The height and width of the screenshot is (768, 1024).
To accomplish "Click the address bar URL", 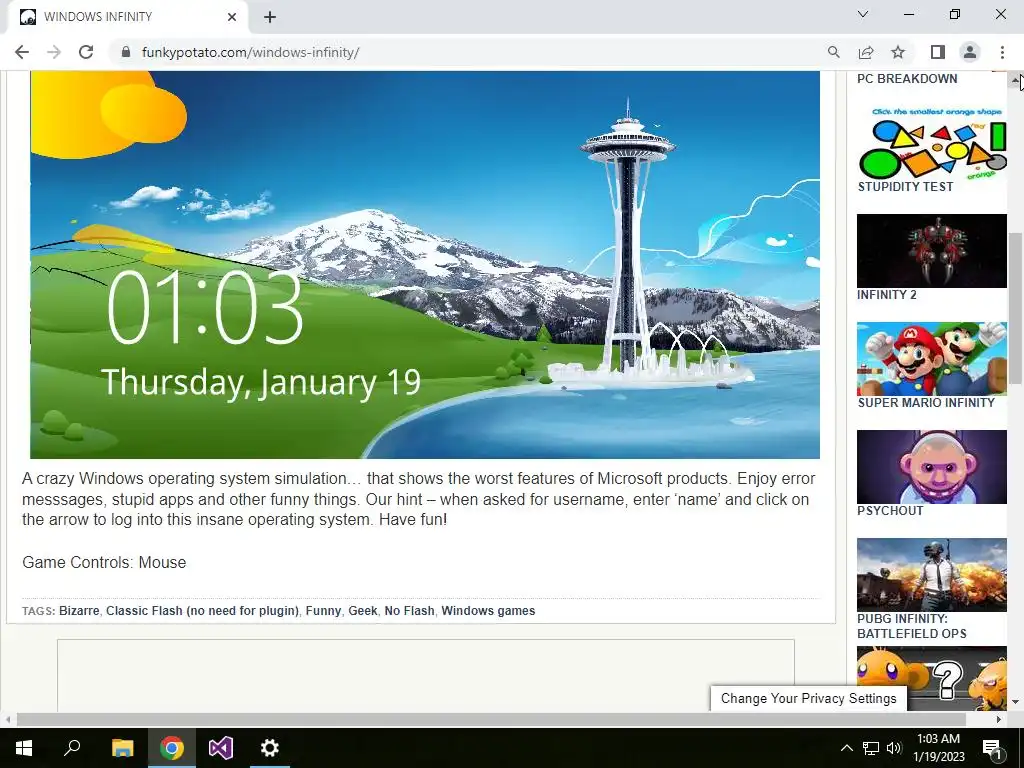I will coord(250,52).
